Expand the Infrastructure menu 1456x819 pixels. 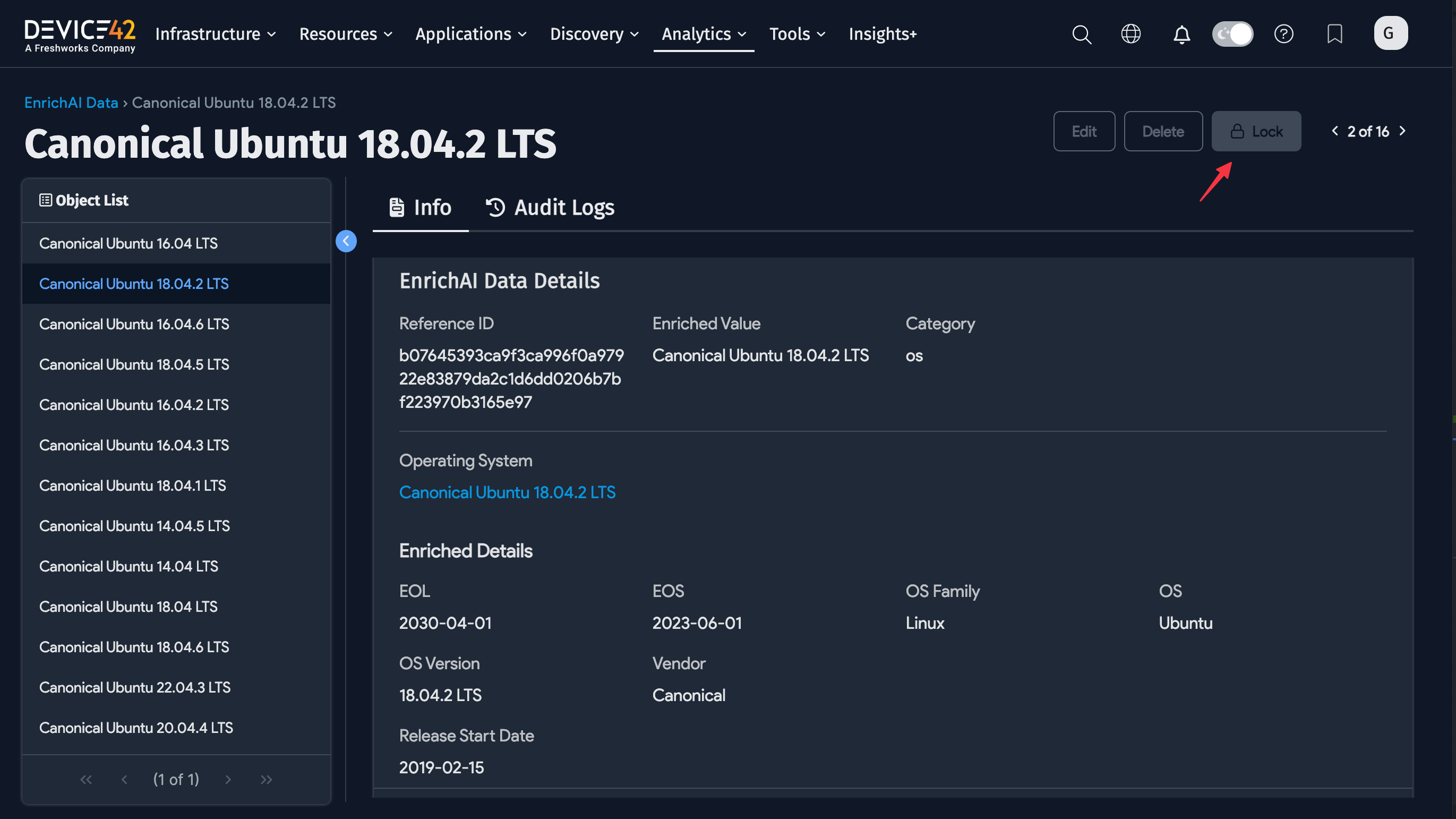[x=216, y=34]
